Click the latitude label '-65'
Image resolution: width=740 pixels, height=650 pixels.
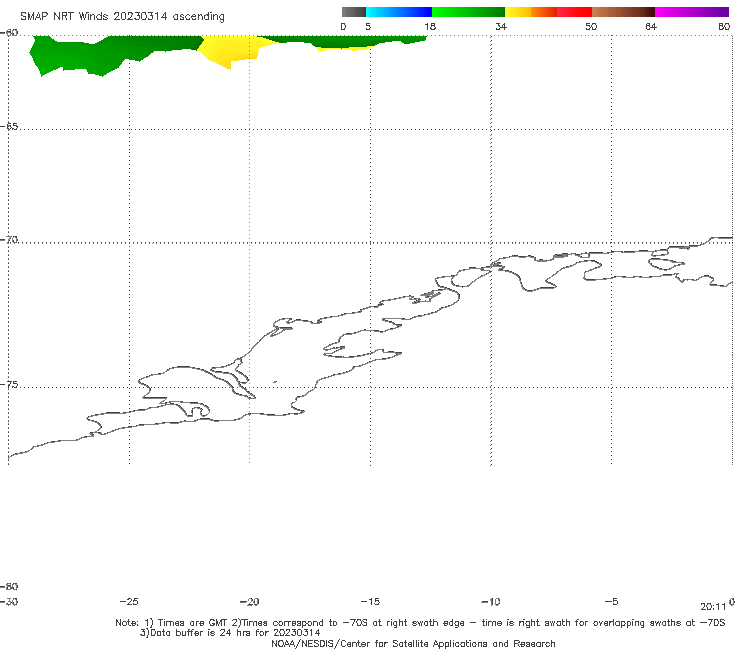point(9,127)
